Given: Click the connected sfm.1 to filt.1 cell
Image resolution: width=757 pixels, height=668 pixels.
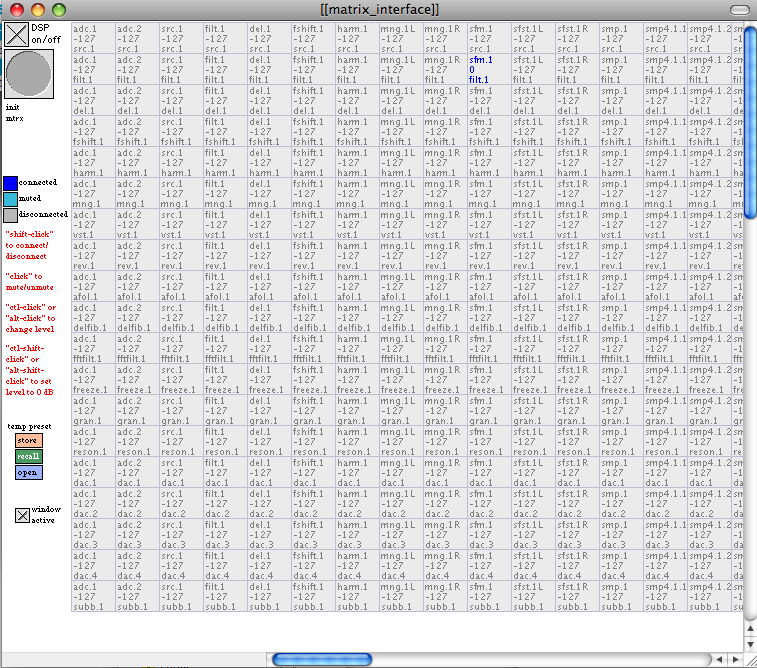Looking at the screenshot, I should coord(488,69).
